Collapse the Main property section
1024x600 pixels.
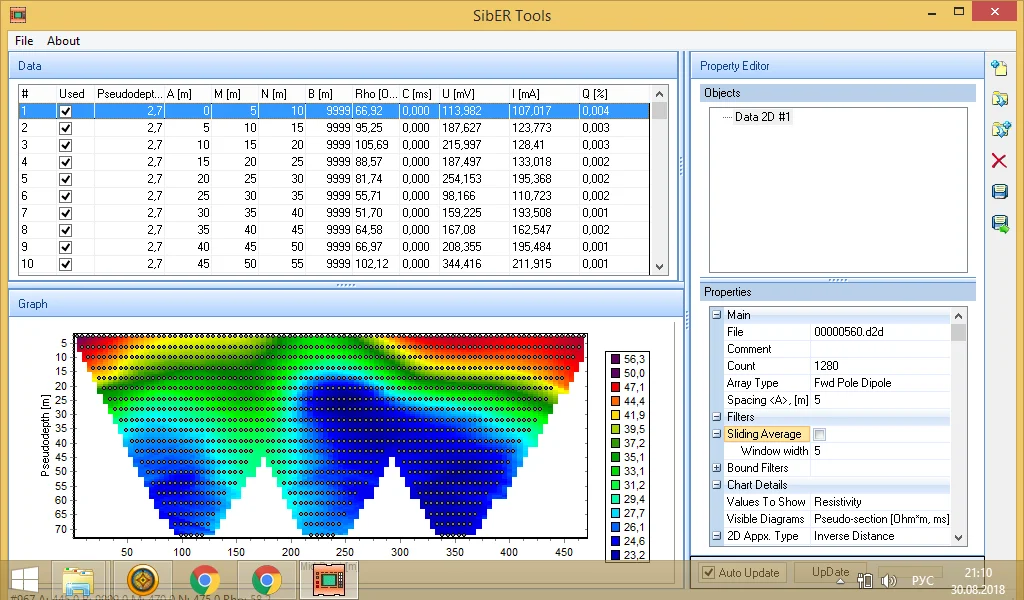pos(716,315)
